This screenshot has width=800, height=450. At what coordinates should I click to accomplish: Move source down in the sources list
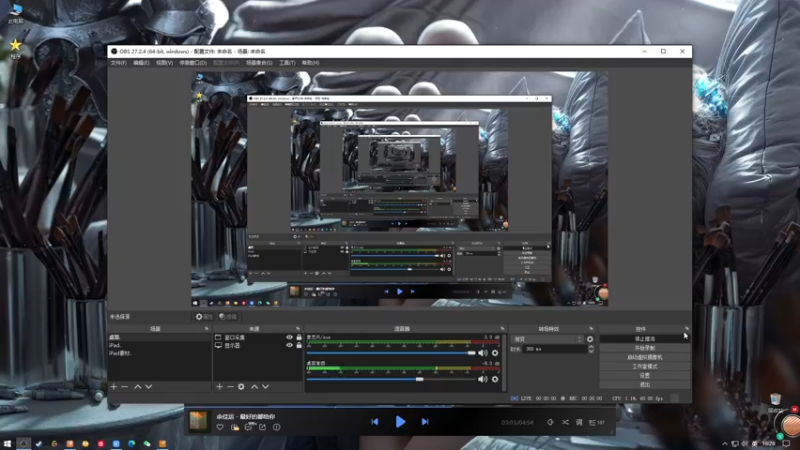(x=265, y=387)
